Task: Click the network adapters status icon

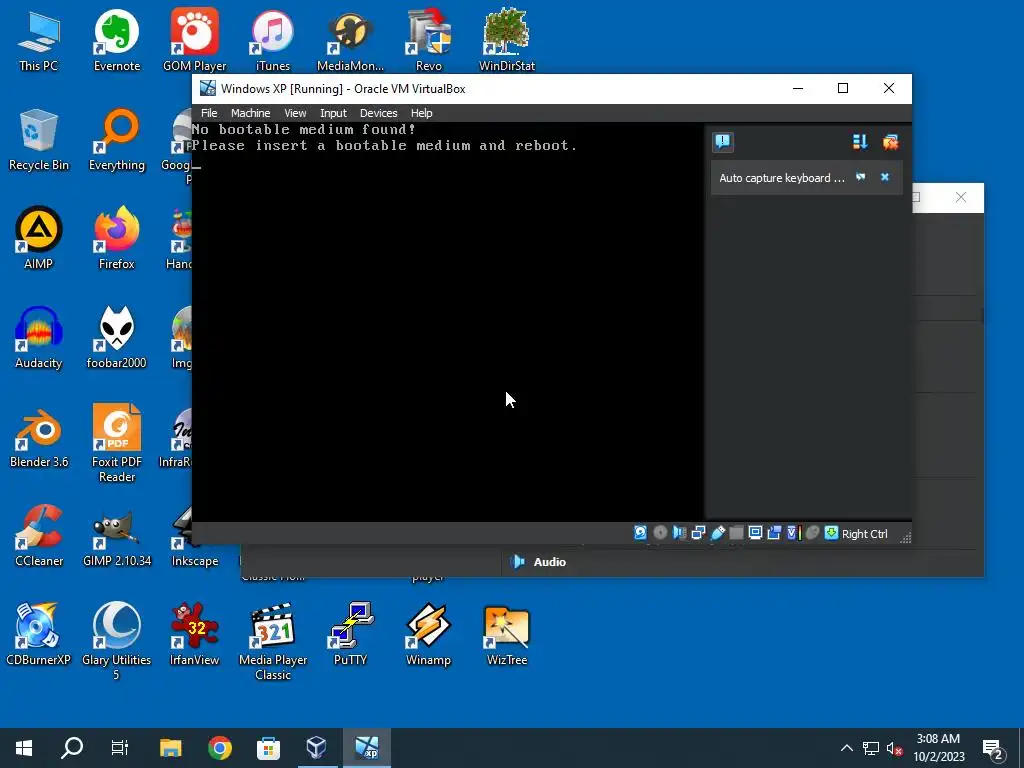Action: click(x=698, y=533)
